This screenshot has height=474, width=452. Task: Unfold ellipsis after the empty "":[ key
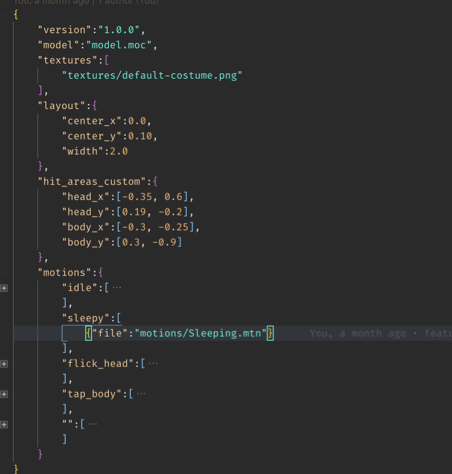pyautogui.click(x=93, y=424)
